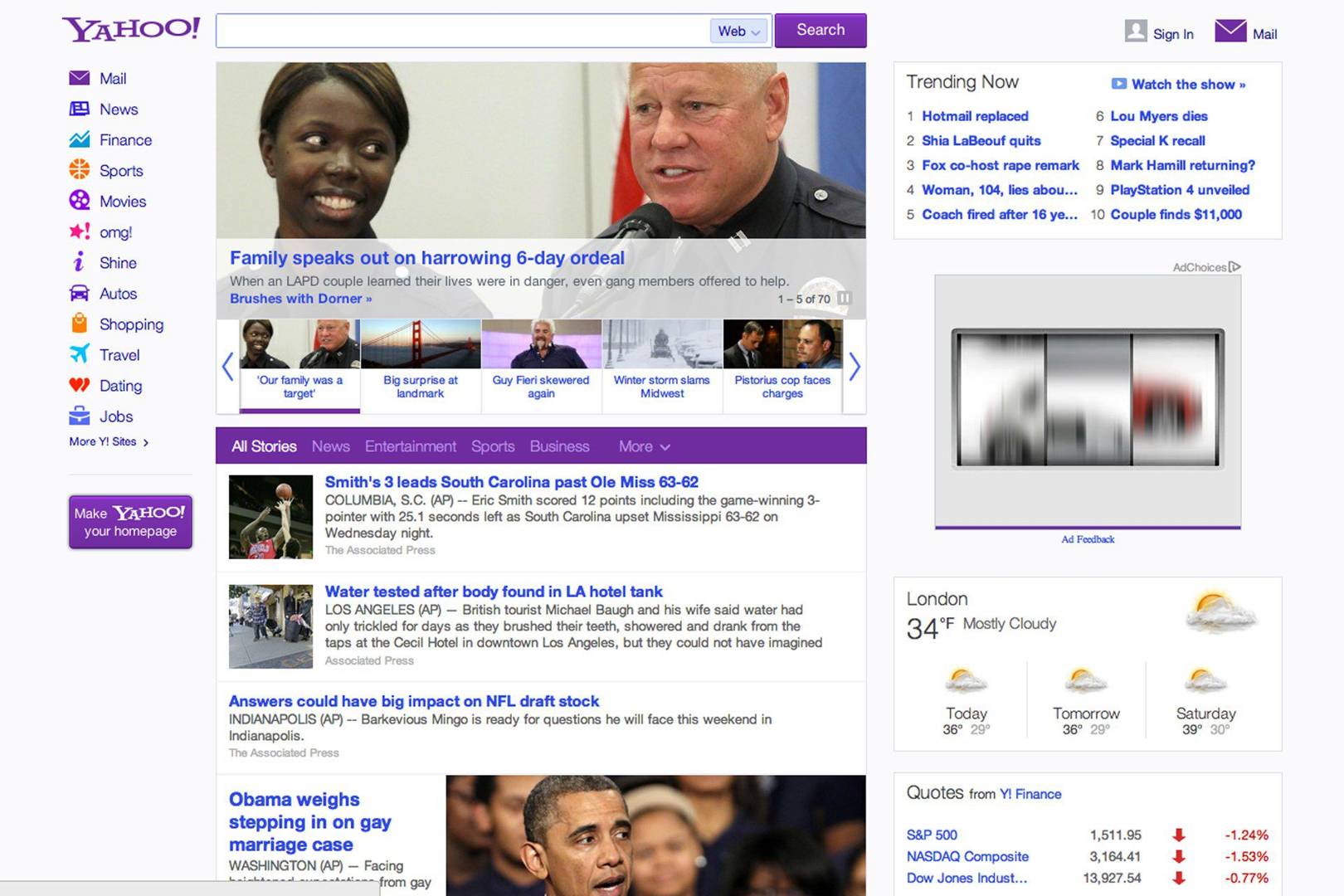1344x896 pixels.
Task: Go to previous carousel stories with left arrow
Action: tap(227, 366)
